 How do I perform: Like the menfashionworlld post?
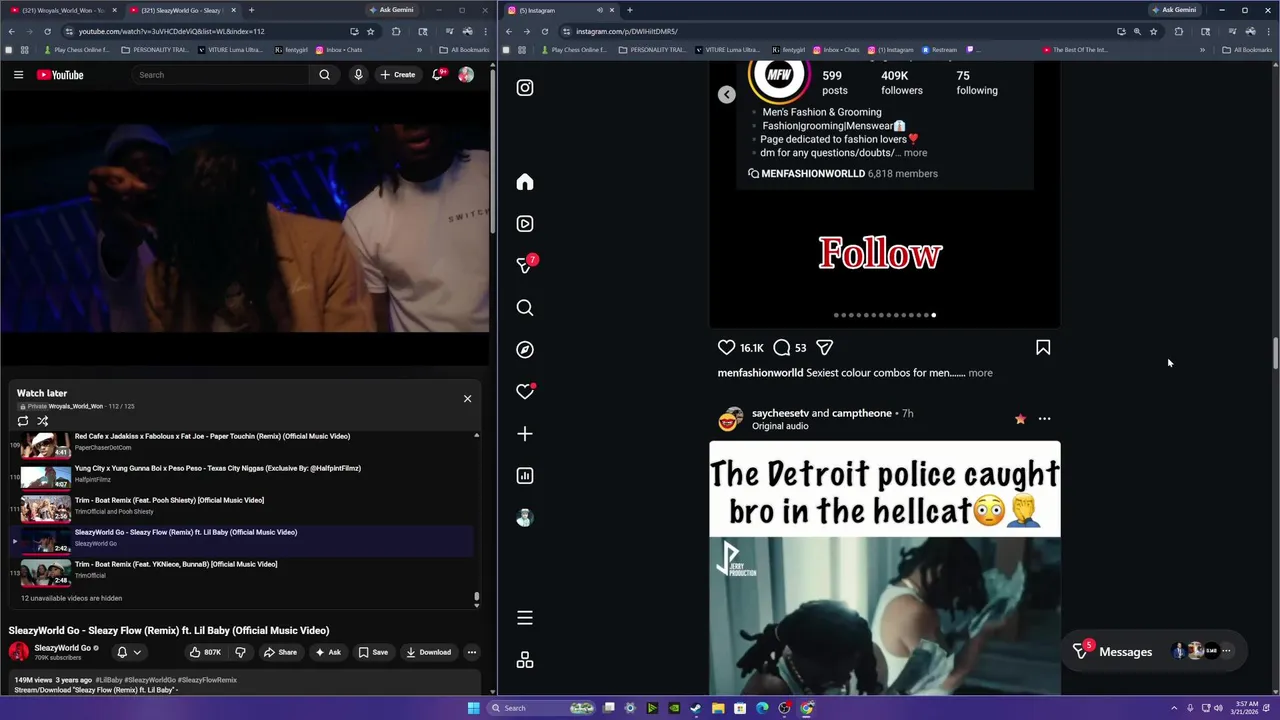(727, 347)
